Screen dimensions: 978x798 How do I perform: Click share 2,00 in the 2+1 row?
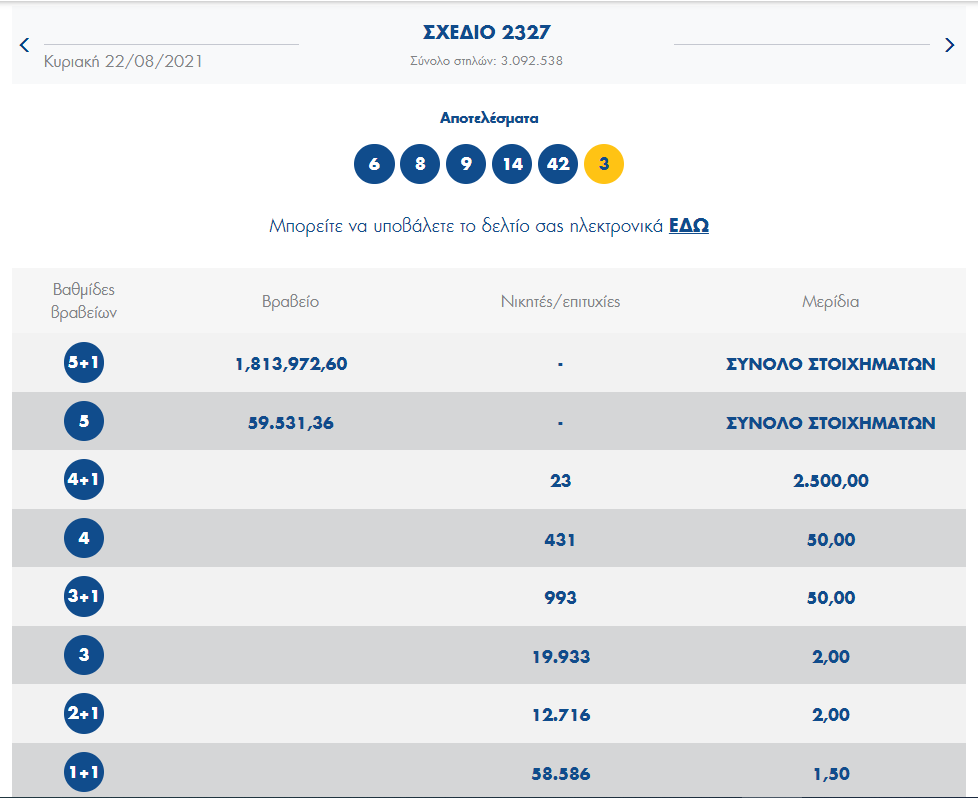[x=831, y=714]
